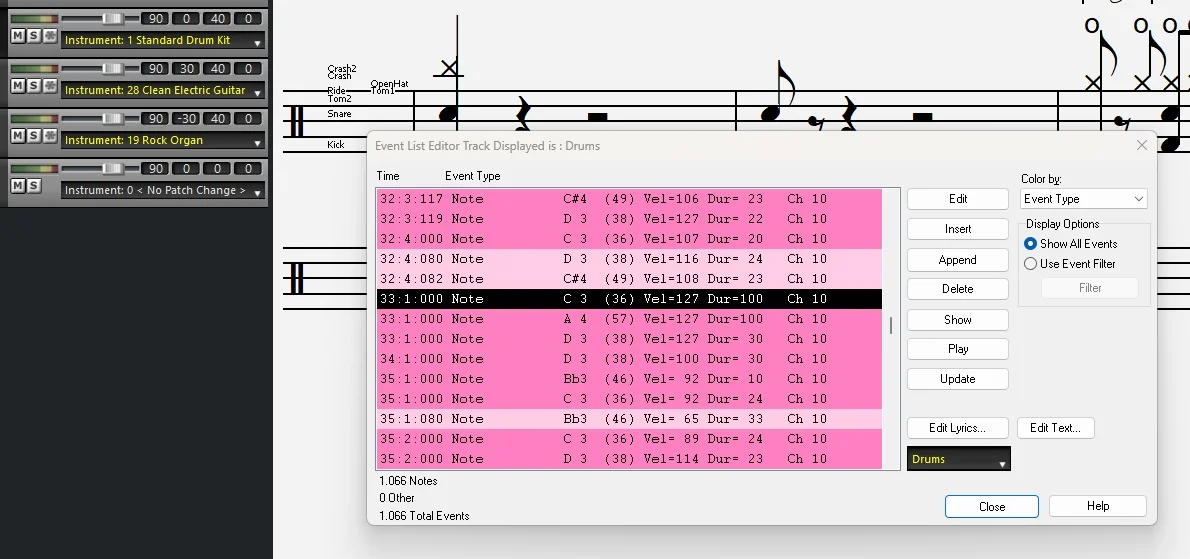Select event 35:1:000 Note C 3
This screenshot has height=559, width=1190.
tap(629, 399)
